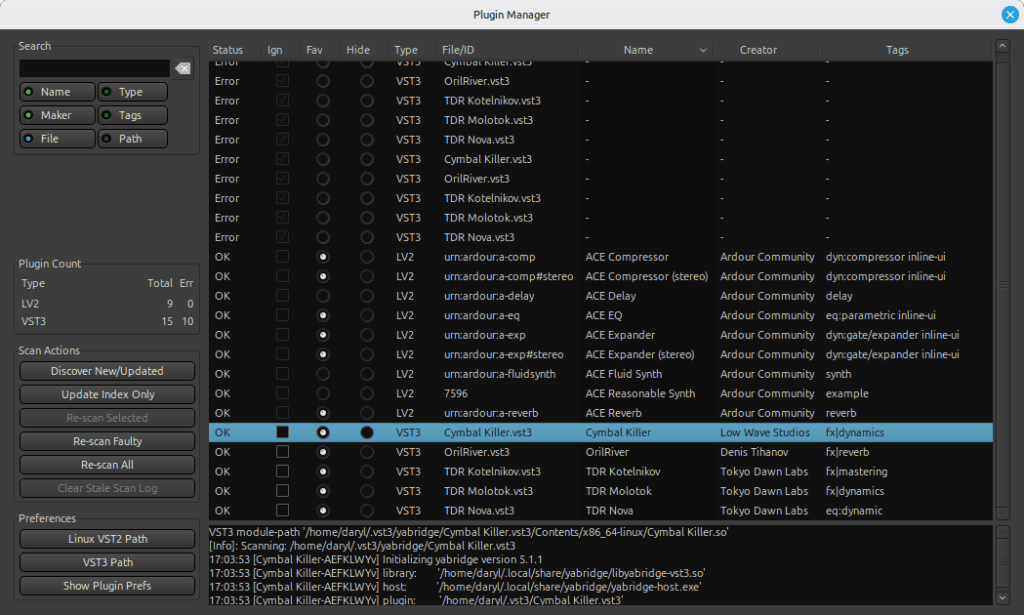Image resolution: width=1024 pixels, height=615 pixels.
Task: Toggle favorite on ACE Fluid Synth
Action: click(322, 374)
